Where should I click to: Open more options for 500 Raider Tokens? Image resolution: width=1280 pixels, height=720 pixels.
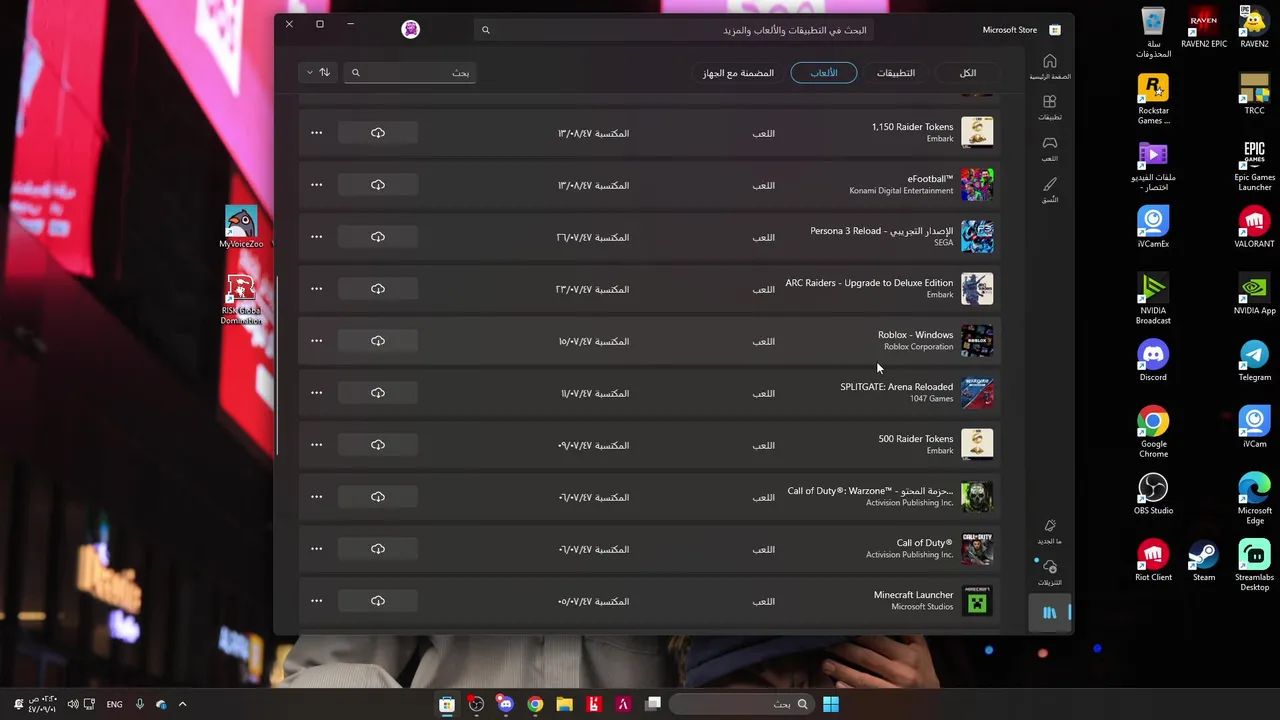point(317,445)
